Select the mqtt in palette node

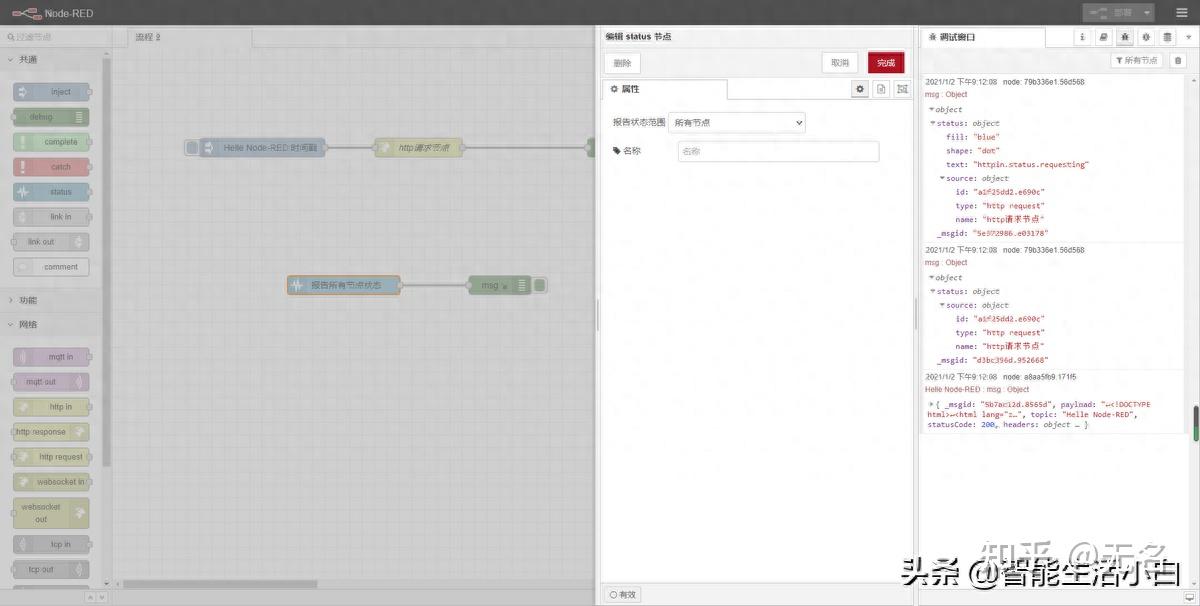pos(52,357)
